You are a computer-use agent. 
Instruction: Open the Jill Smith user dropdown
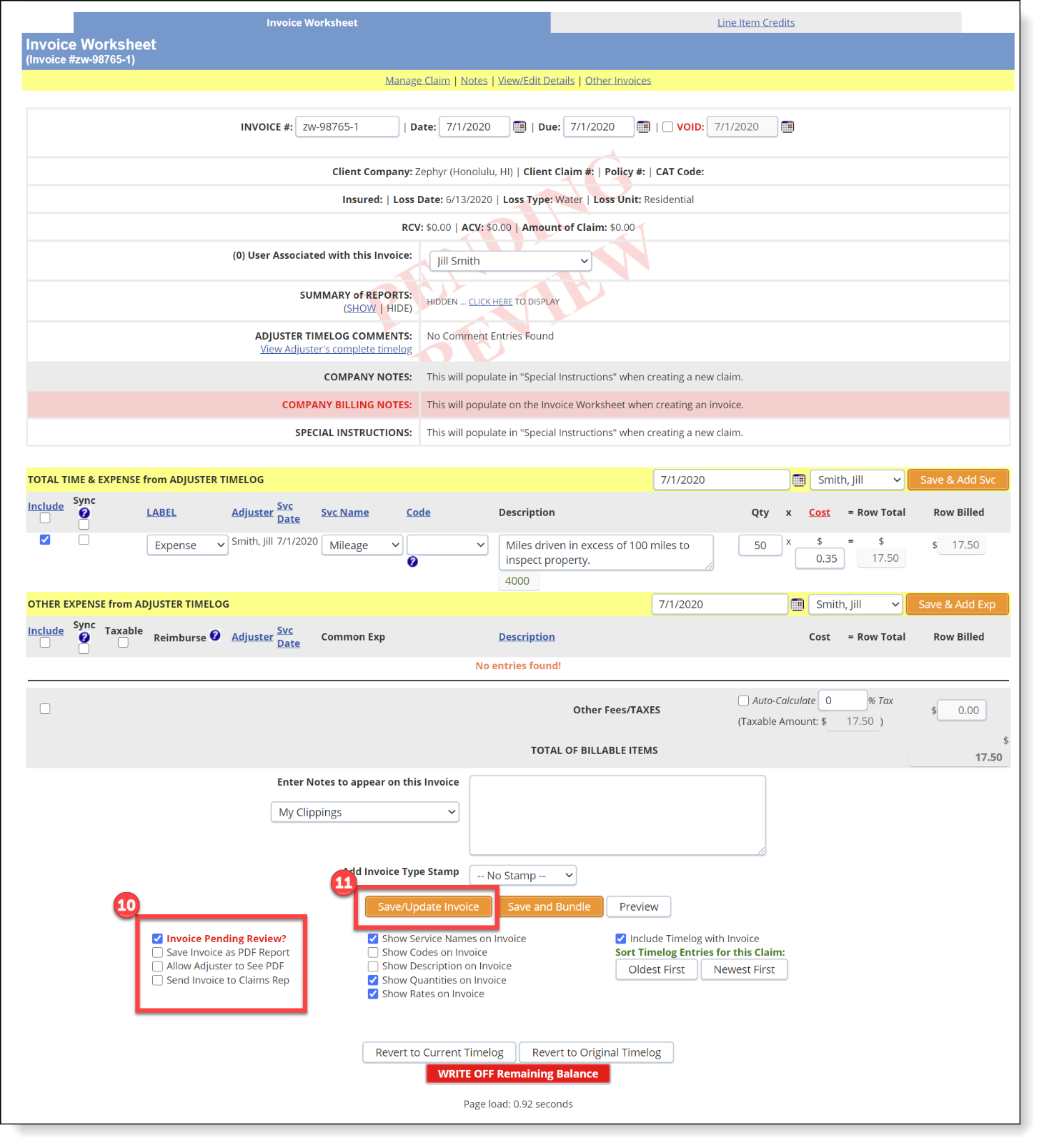[511, 261]
